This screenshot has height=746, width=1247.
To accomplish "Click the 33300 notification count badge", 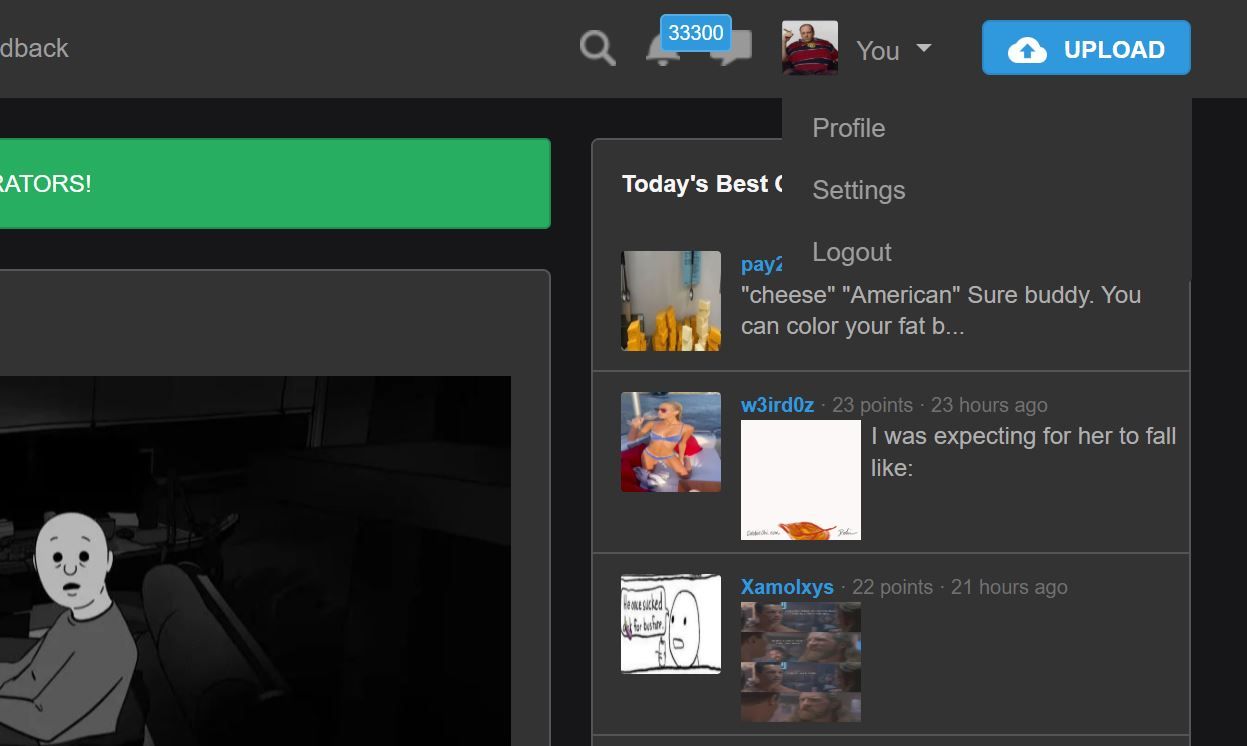I will click(695, 32).
